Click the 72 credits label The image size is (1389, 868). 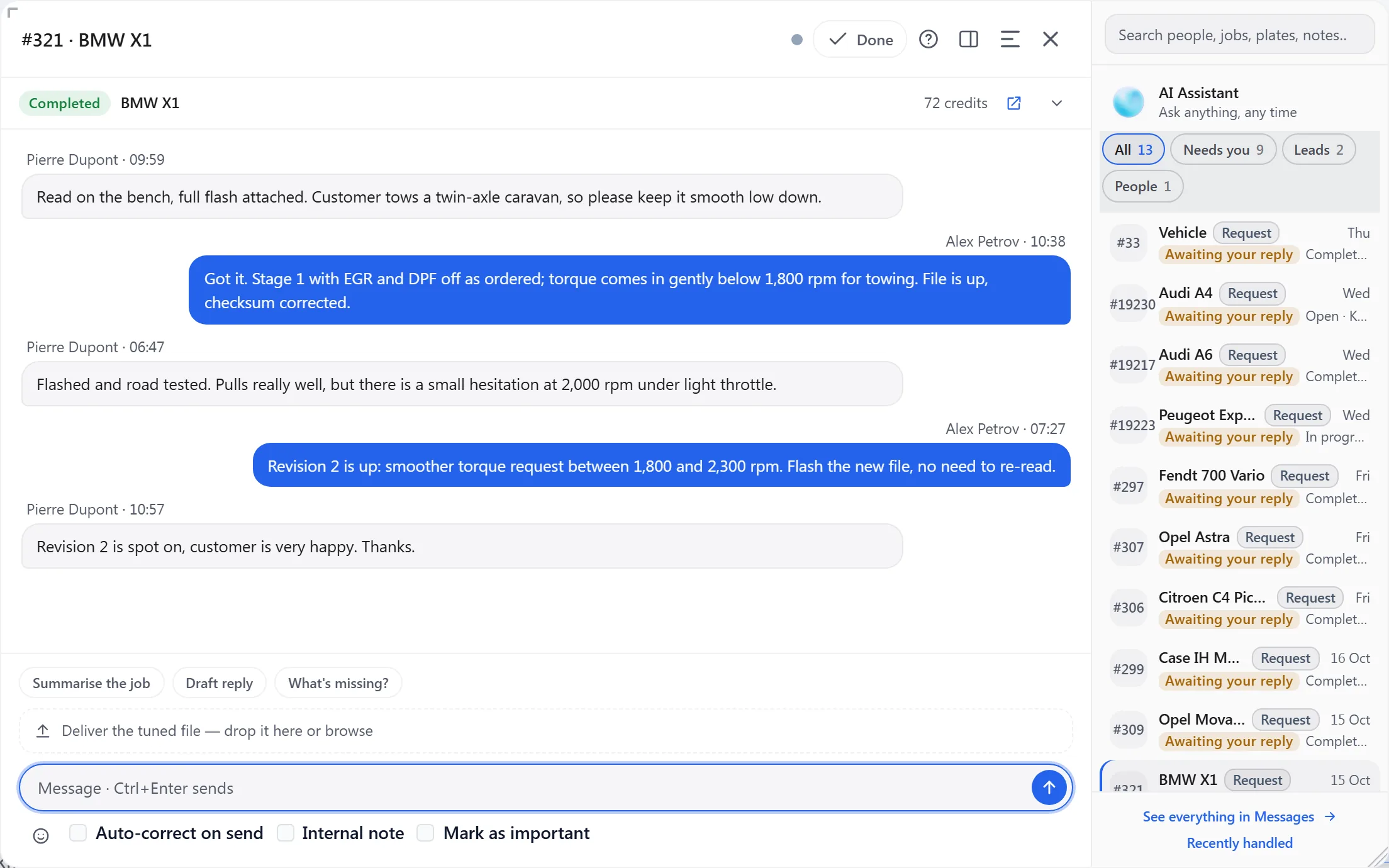coord(956,103)
